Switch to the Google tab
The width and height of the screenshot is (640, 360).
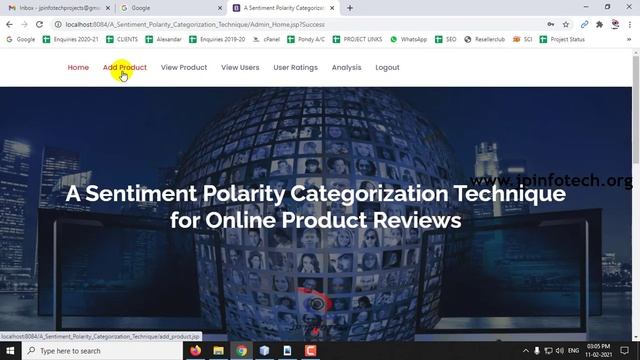pos(171,8)
